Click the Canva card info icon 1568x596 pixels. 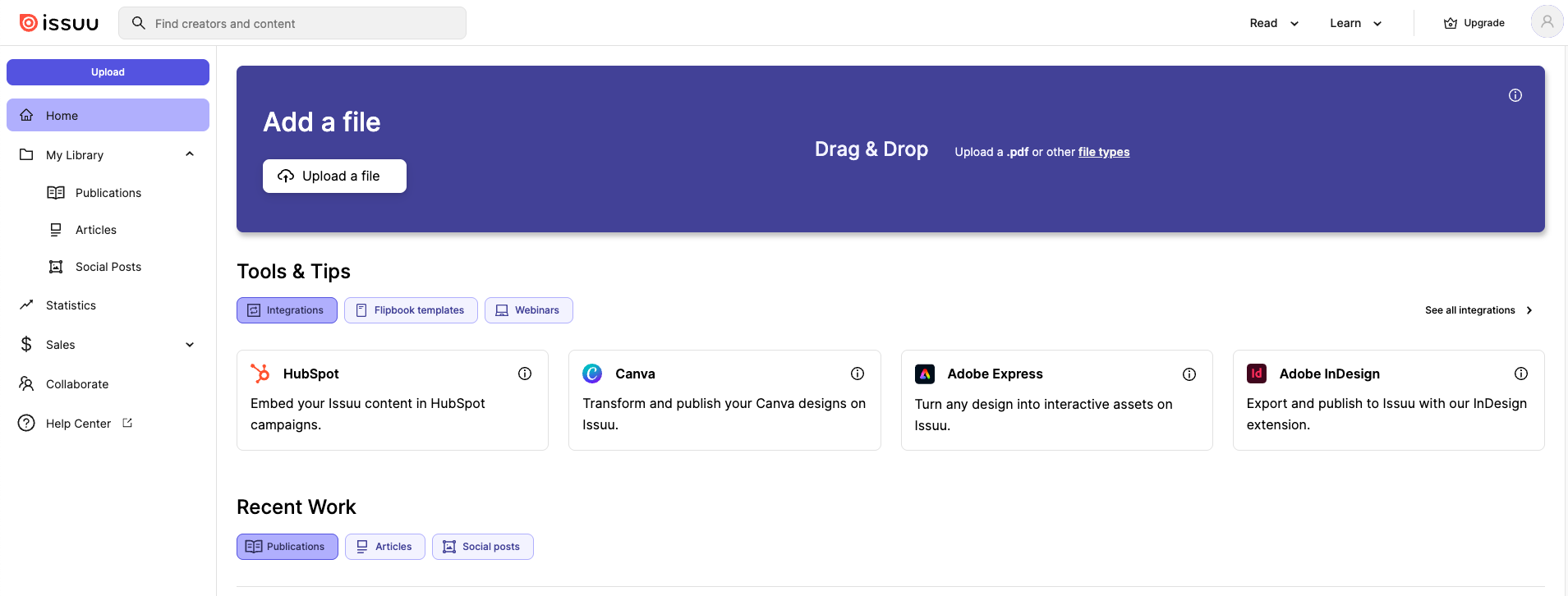(x=858, y=374)
